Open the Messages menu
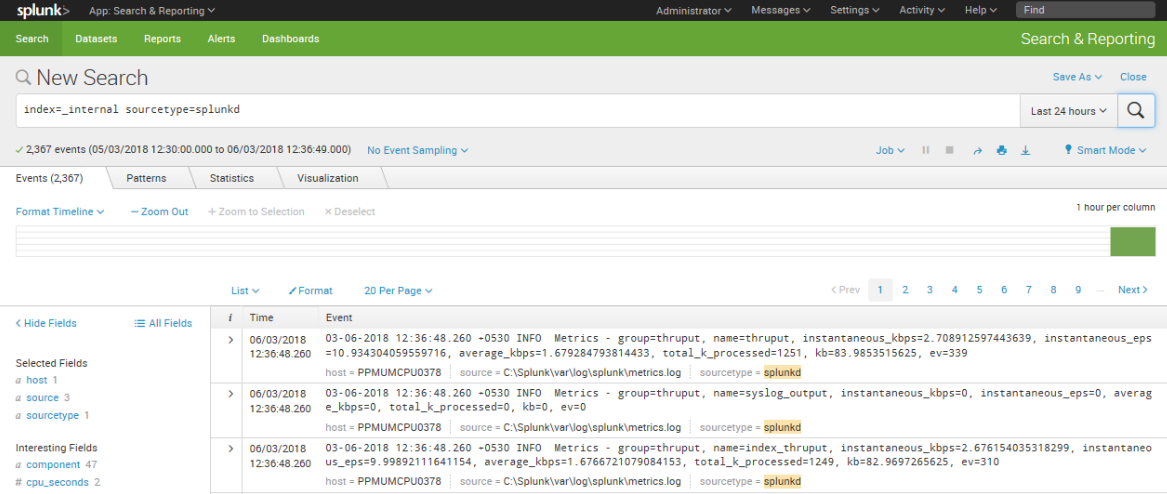The image size is (1167, 494). (x=781, y=10)
